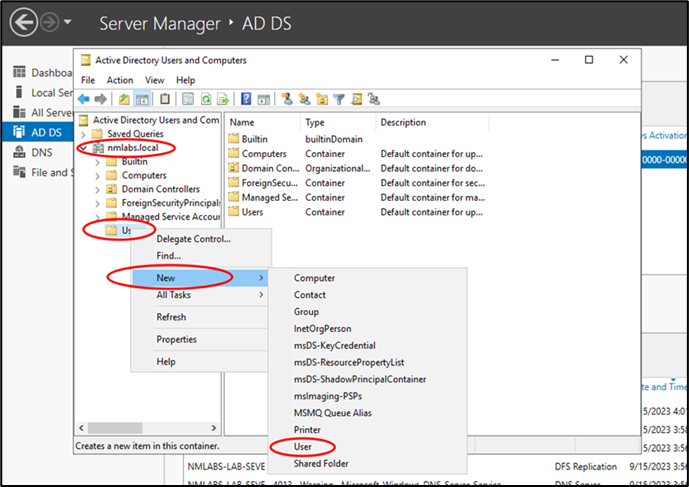Click the gray Forward arrow in ADUC toolbar
Viewport: 689px width, 487px height.
pos(101,99)
